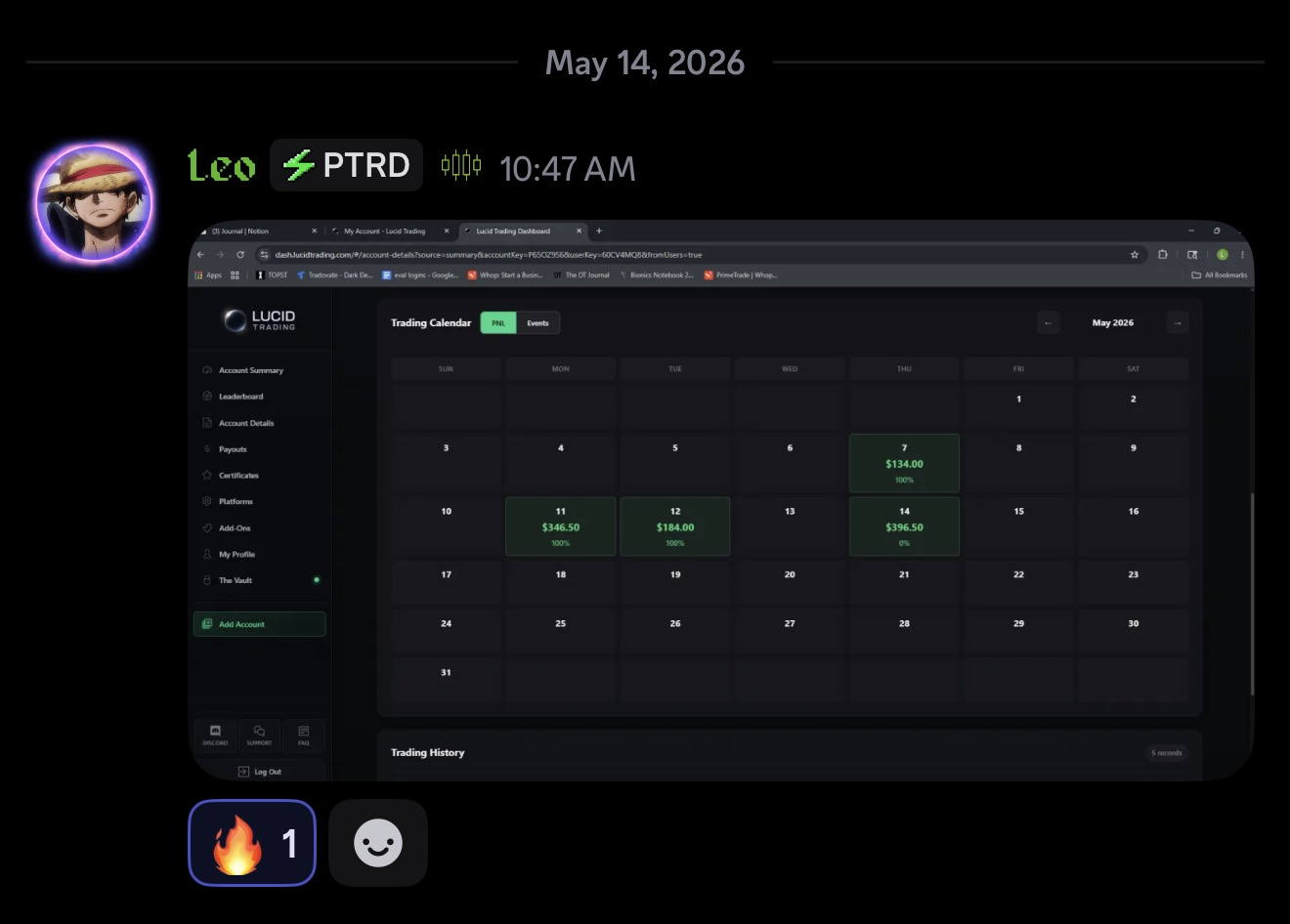Switch to the Journal | Notion browser tab
Viewport: 1290px width, 924px height.
tap(240, 231)
